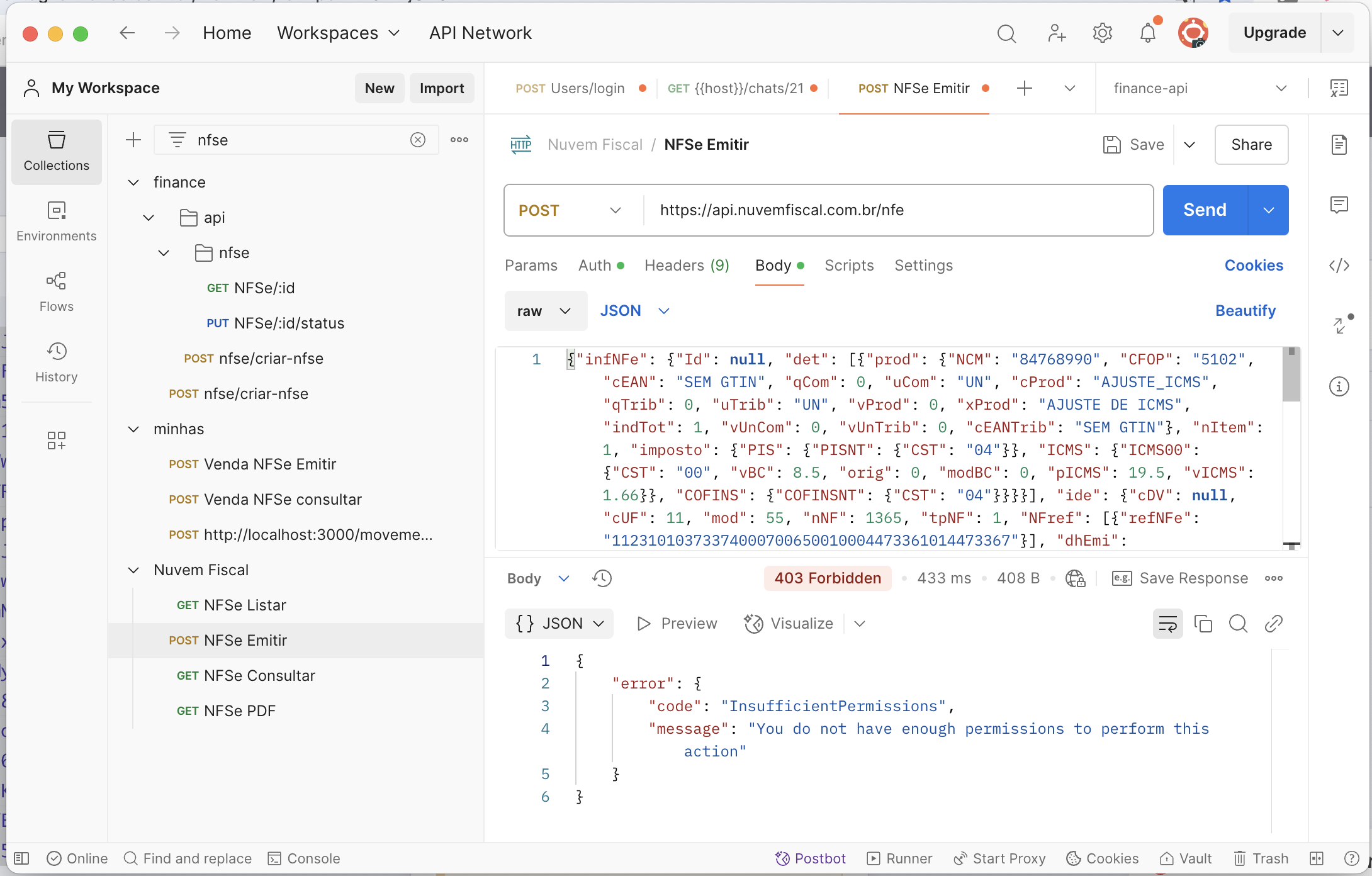Open Save options chevron
This screenshot has height=876, width=1372.
point(1189,145)
